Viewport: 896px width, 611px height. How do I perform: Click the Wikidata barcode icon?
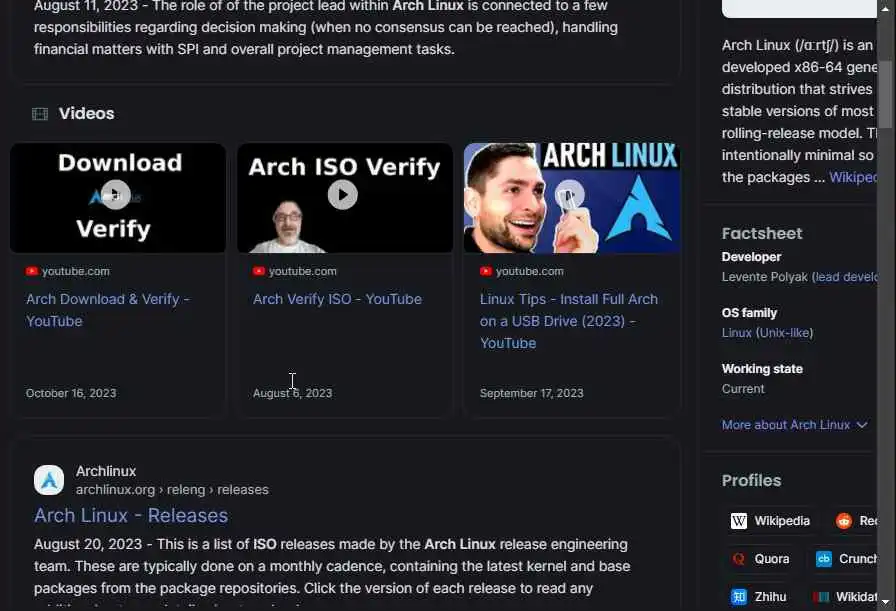[821, 597]
